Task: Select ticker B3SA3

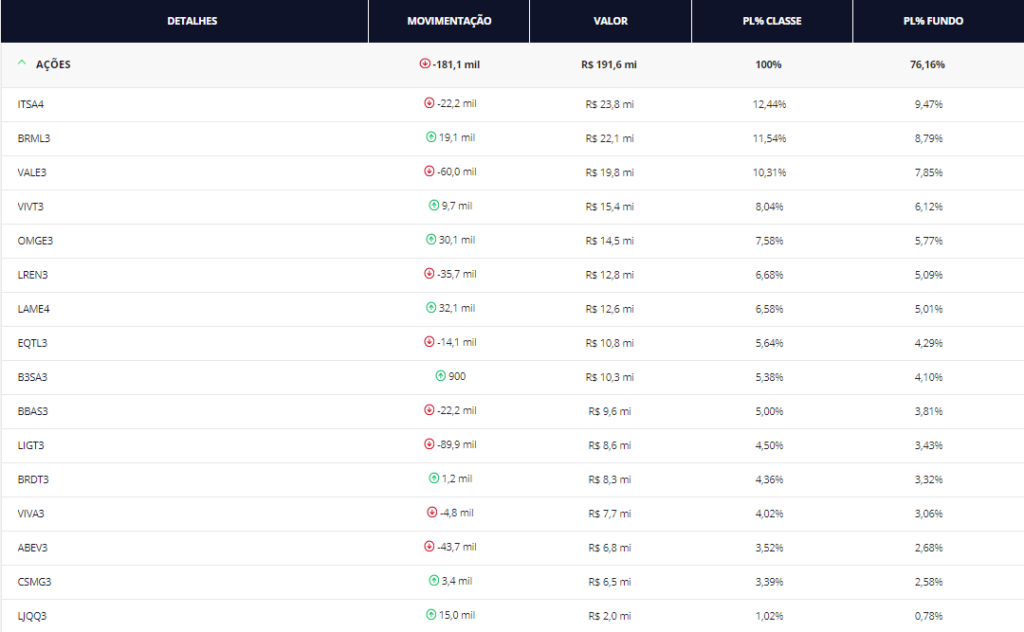Action: (x=33, y=377)
